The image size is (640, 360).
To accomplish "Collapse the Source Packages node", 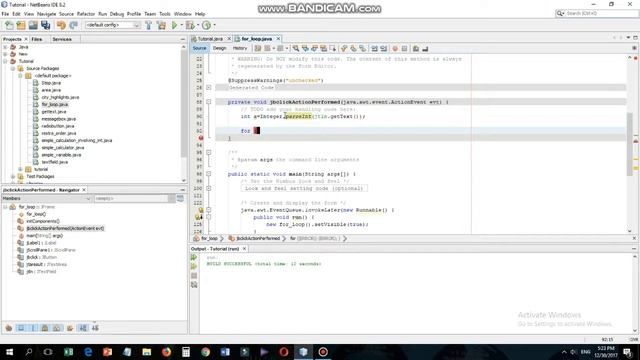I will tap(13, 69).
